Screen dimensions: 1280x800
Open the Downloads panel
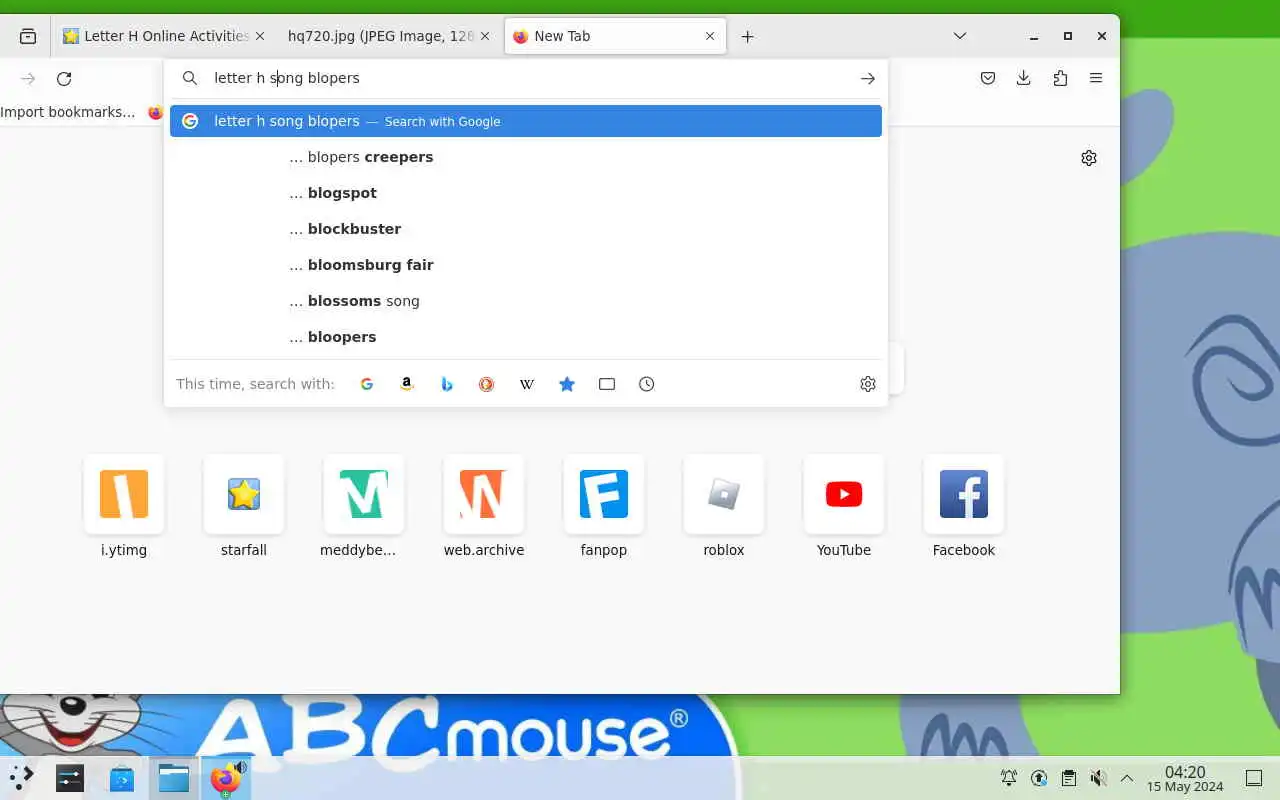[x=1024, y=78]
